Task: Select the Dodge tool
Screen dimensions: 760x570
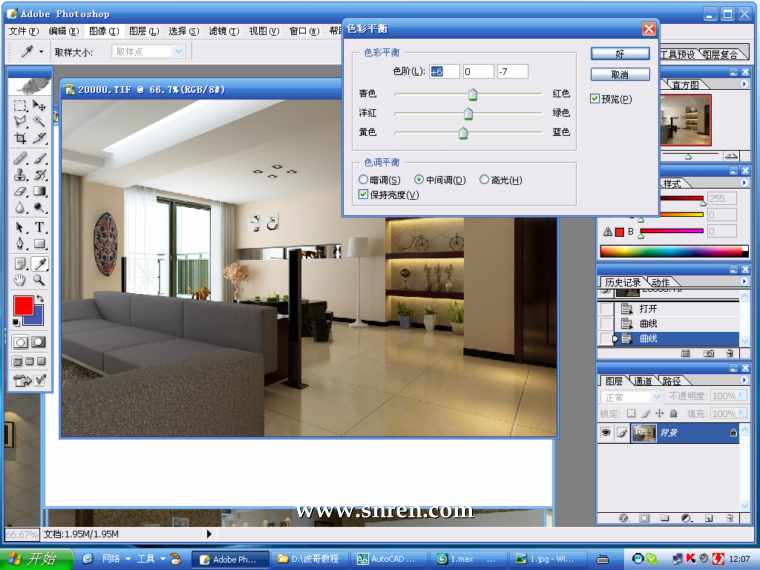Action: pos(39,208)
